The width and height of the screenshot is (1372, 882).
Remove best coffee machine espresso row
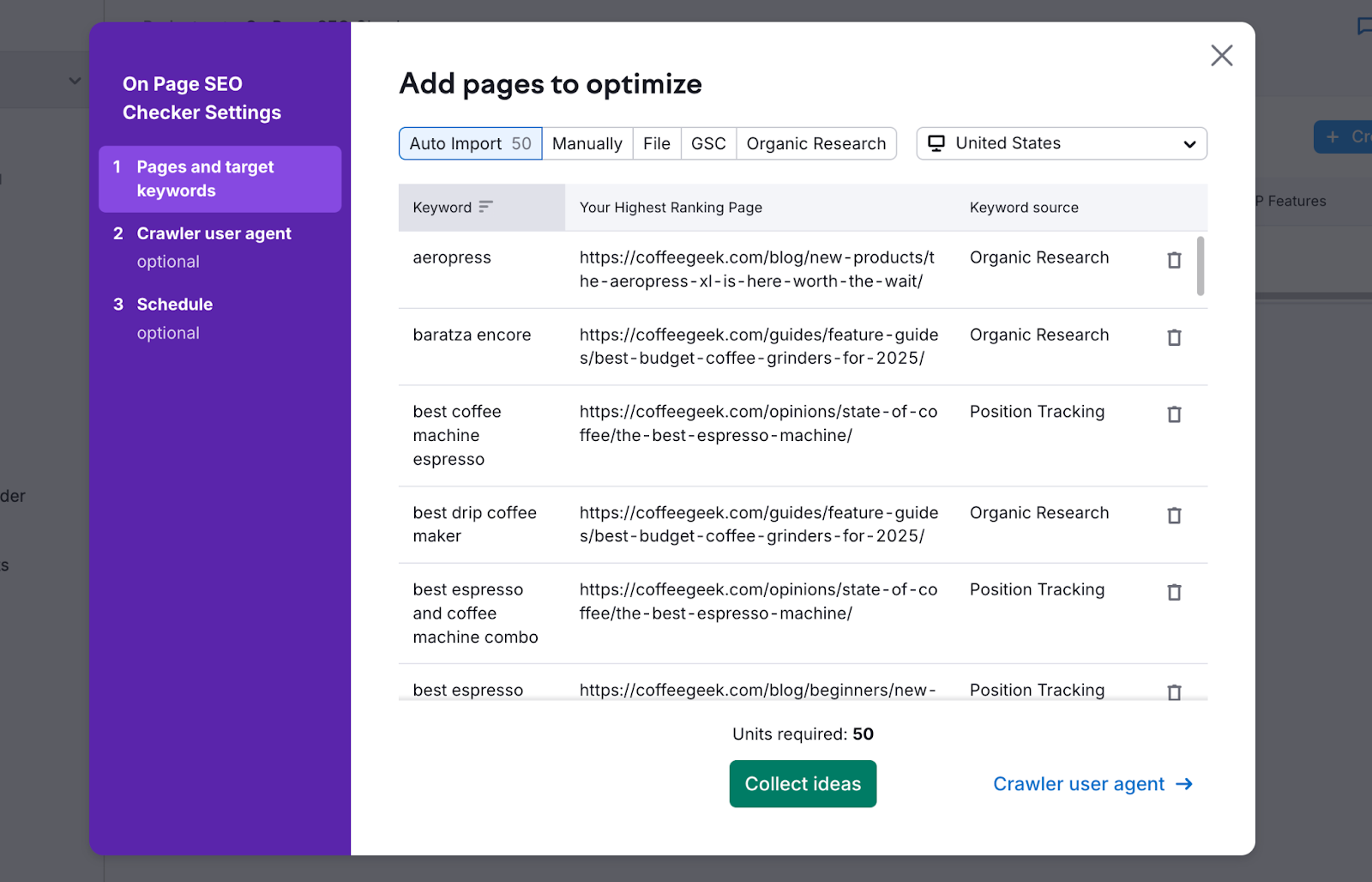point(1174,414)
